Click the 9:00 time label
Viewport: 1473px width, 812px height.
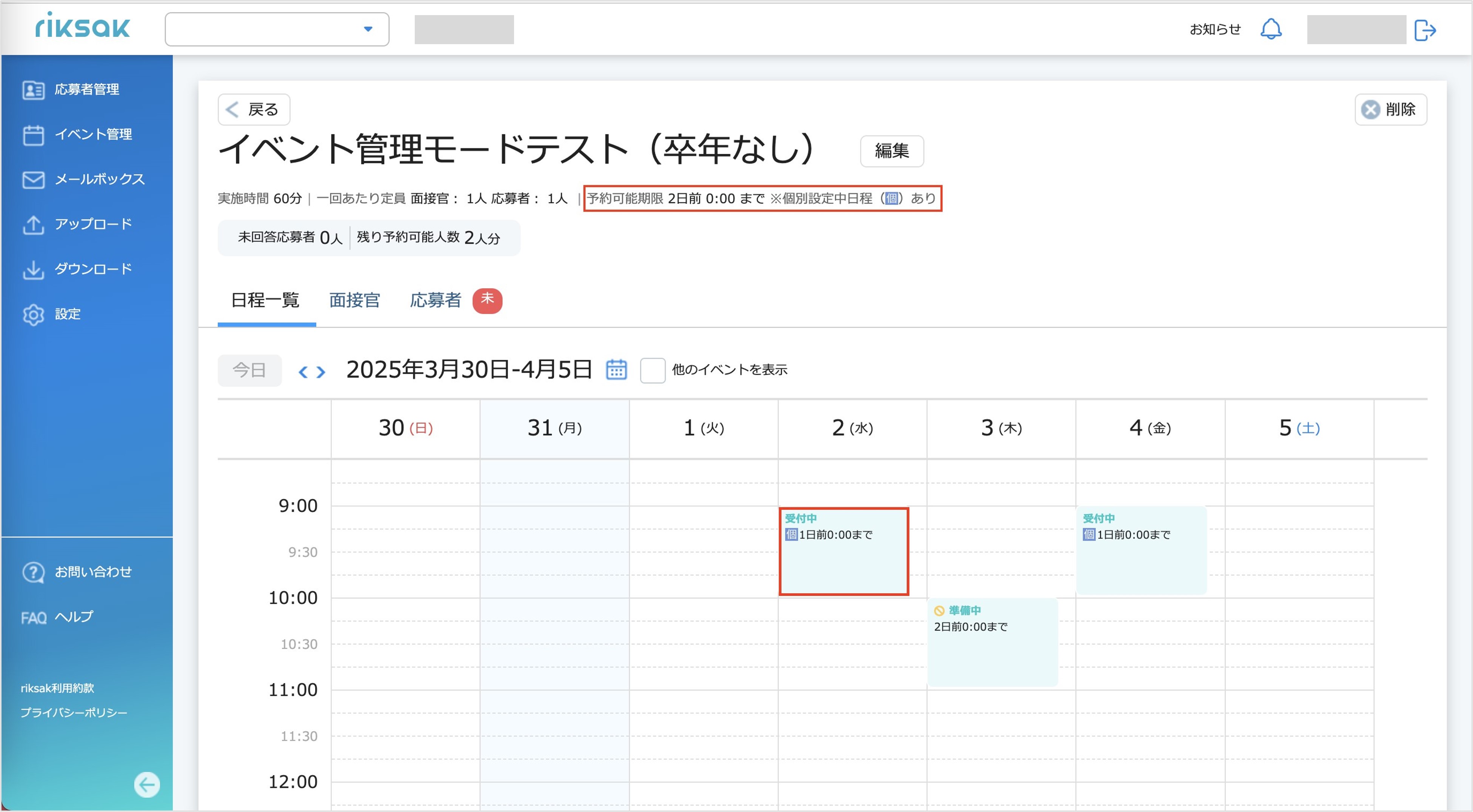pos(298,506)
